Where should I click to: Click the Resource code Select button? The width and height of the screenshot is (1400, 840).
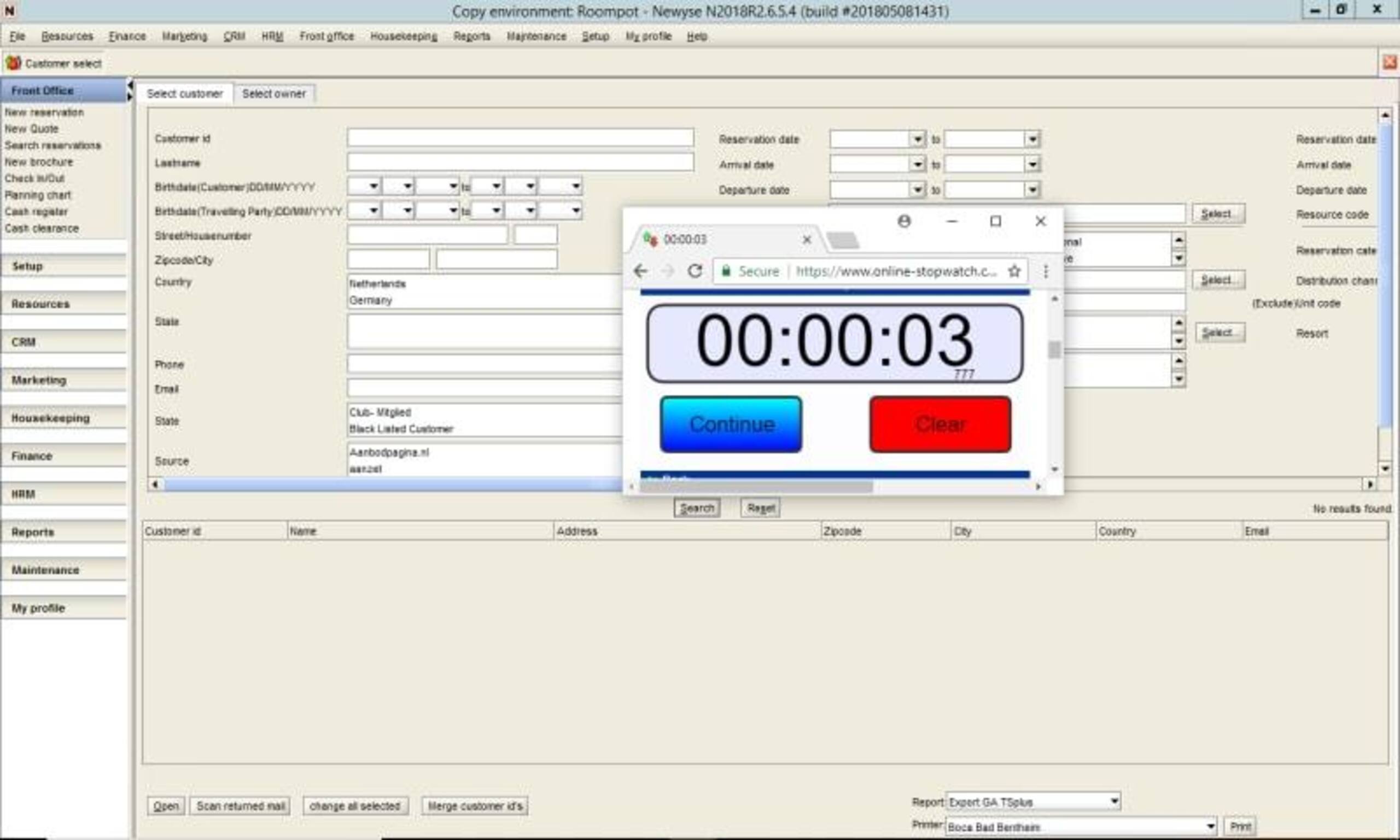click(1218, 214)
